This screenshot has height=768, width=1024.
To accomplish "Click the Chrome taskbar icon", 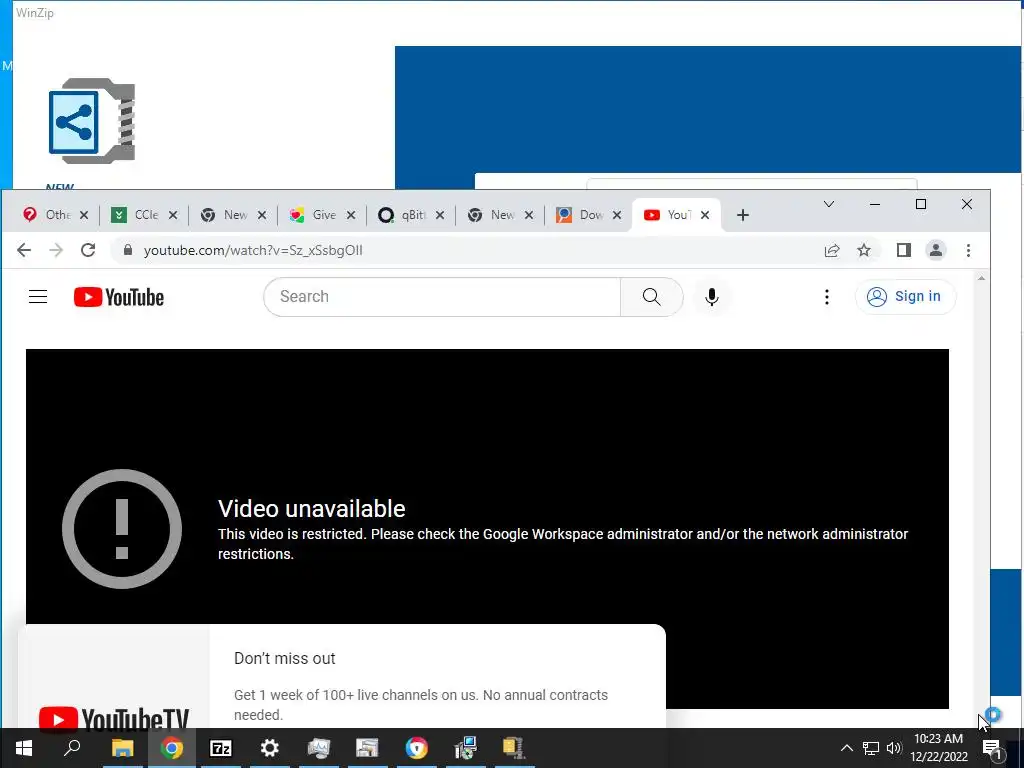I will (172, 748).
